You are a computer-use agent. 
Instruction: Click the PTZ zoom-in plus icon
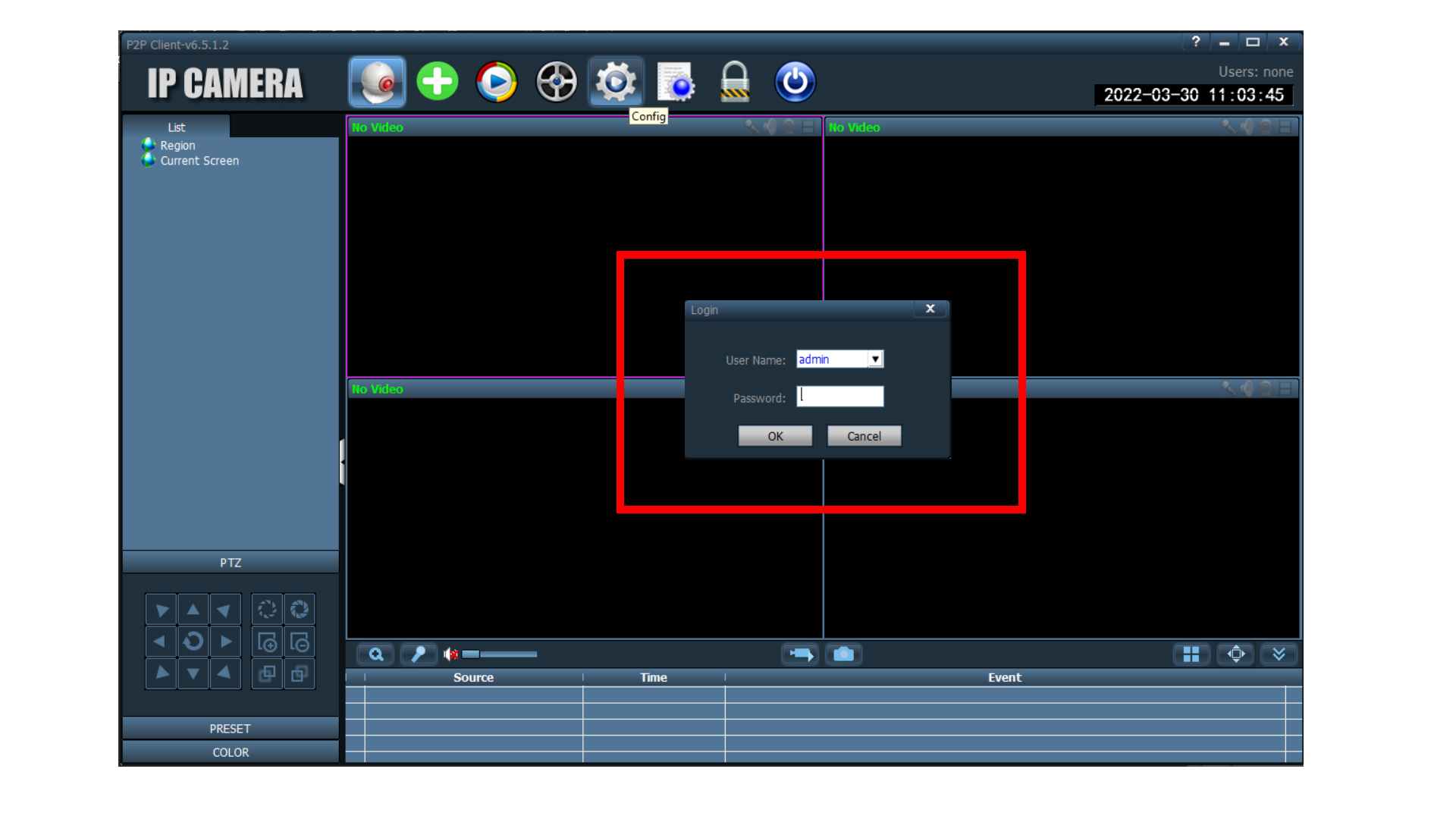267,642
